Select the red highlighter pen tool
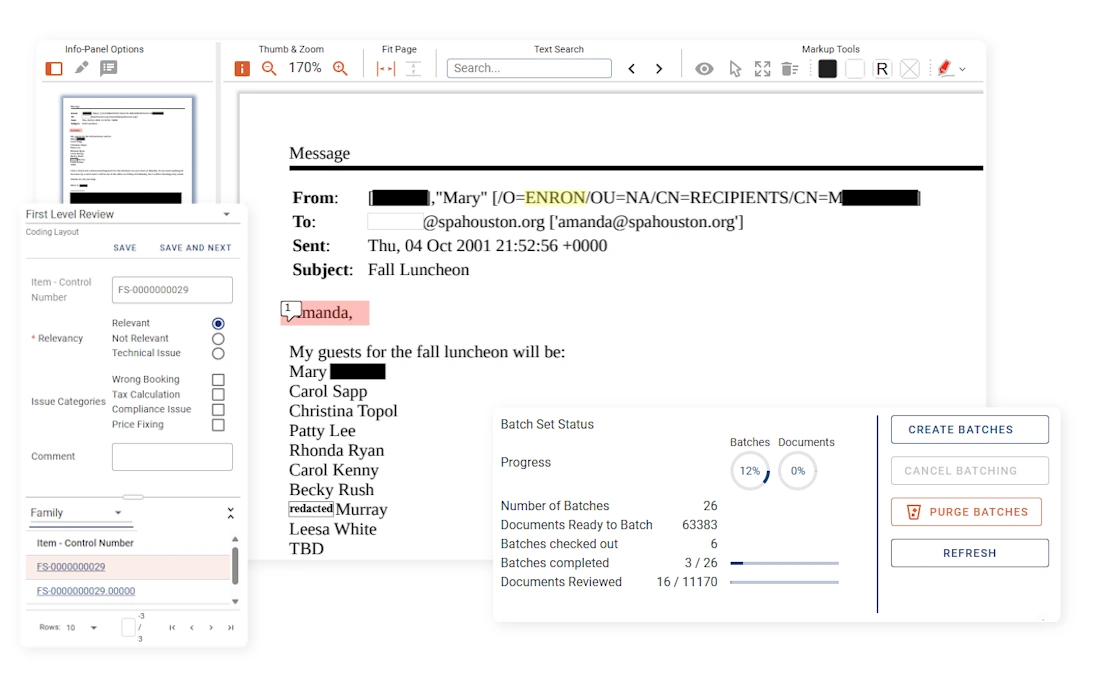 944,68
